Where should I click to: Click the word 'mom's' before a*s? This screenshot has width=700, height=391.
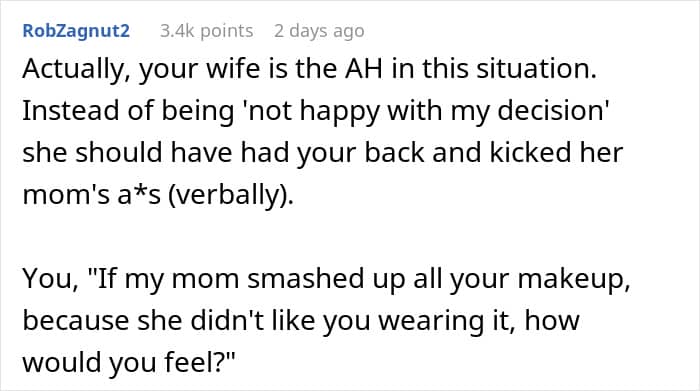click(66, 195)
